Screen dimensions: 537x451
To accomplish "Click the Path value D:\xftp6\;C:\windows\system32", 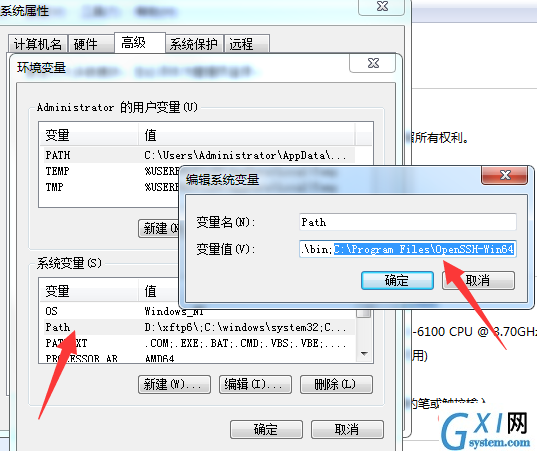I will (x=245, y=327).
